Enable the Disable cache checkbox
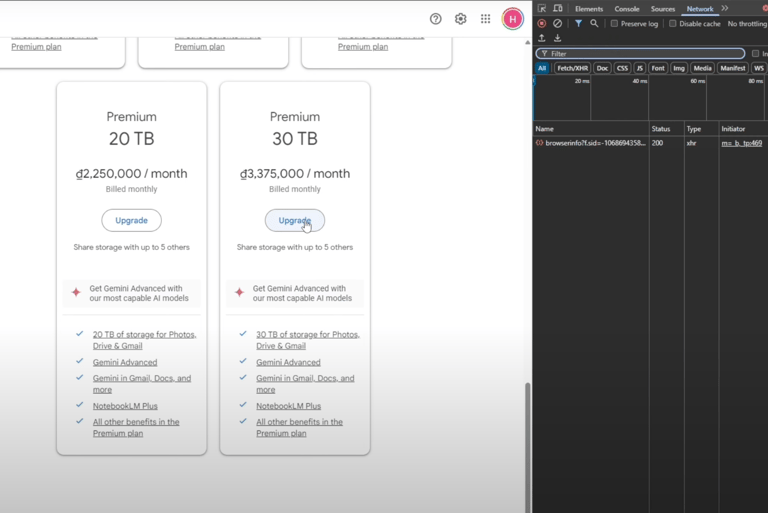This screenshot has width=768, height=513. [x=672, y=24]
